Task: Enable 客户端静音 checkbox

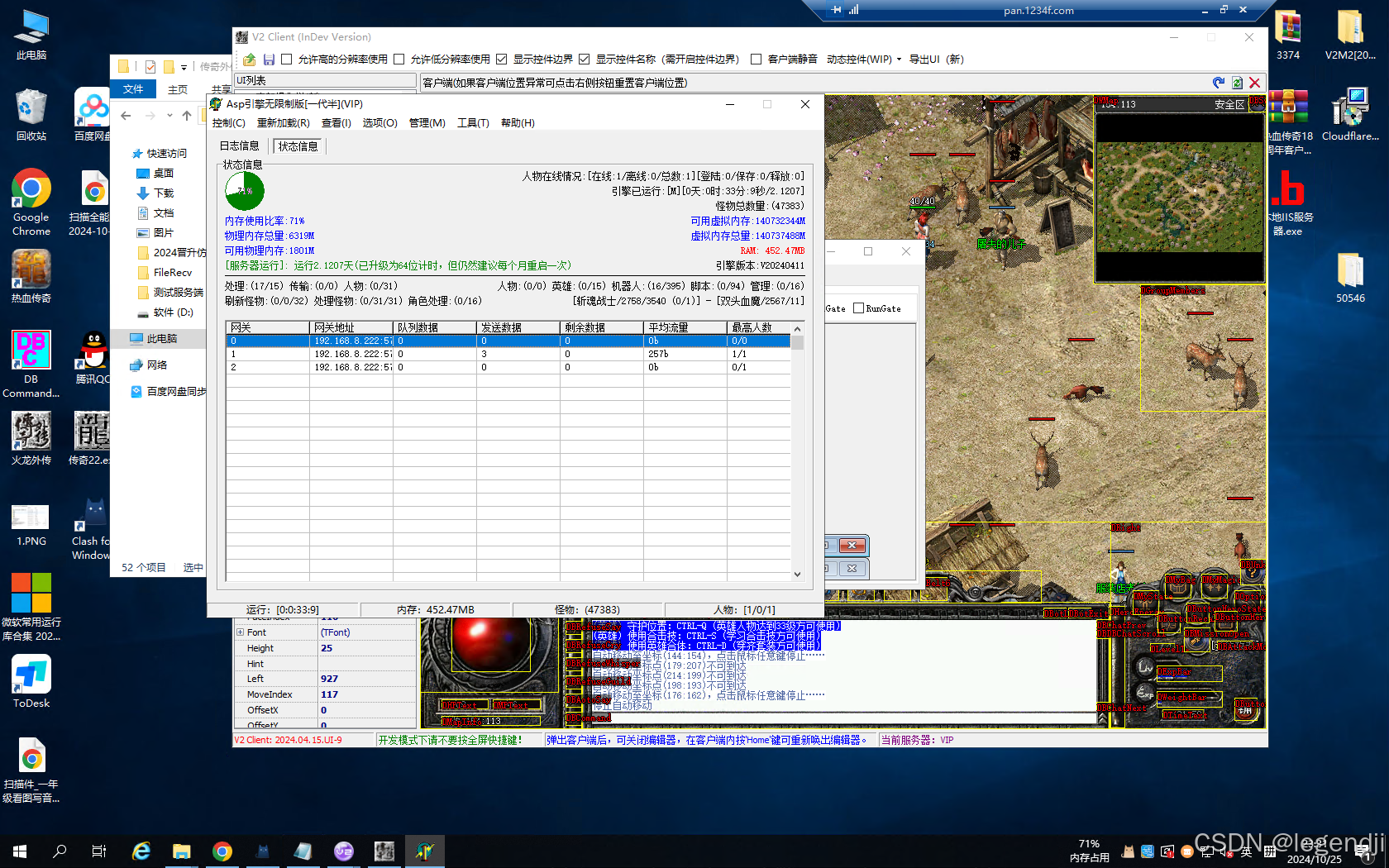Action: click(756, 60)
